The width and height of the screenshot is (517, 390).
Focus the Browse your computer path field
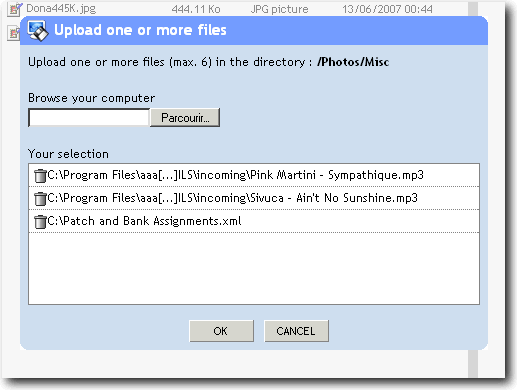pos(89,118)
